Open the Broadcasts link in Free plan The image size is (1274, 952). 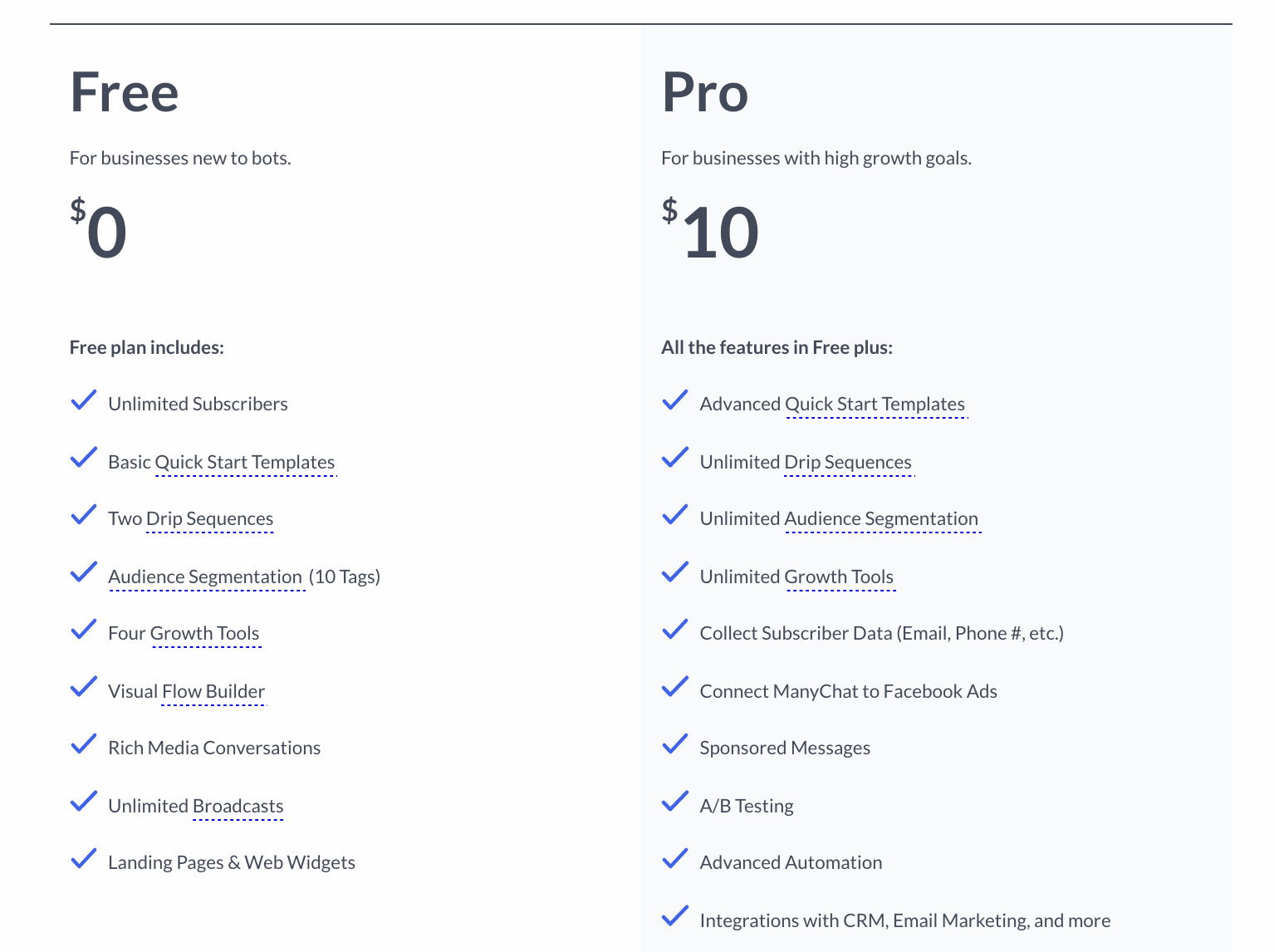tap(238, 807)
